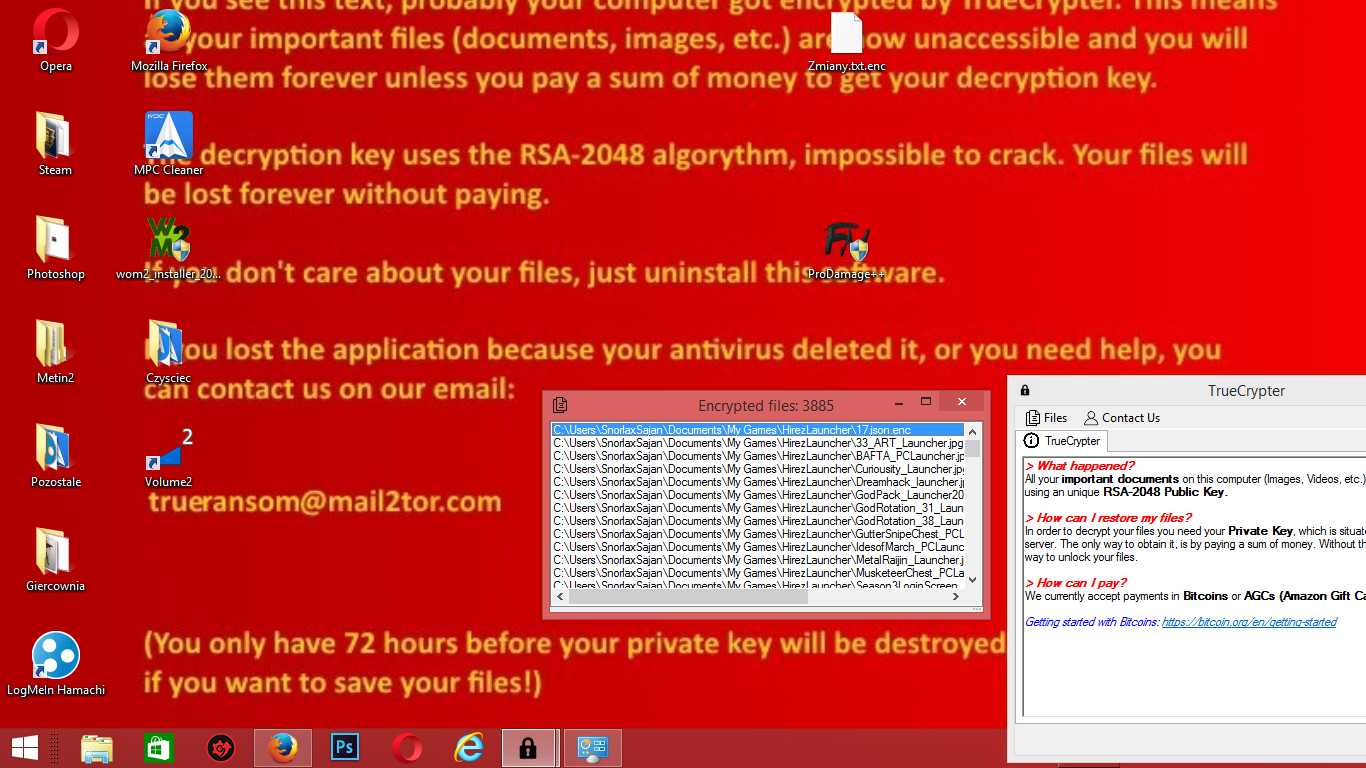Select the Dreamhack_launcher file row
The height and width of the screenshot is (768, 1366).
pos(758,482)
